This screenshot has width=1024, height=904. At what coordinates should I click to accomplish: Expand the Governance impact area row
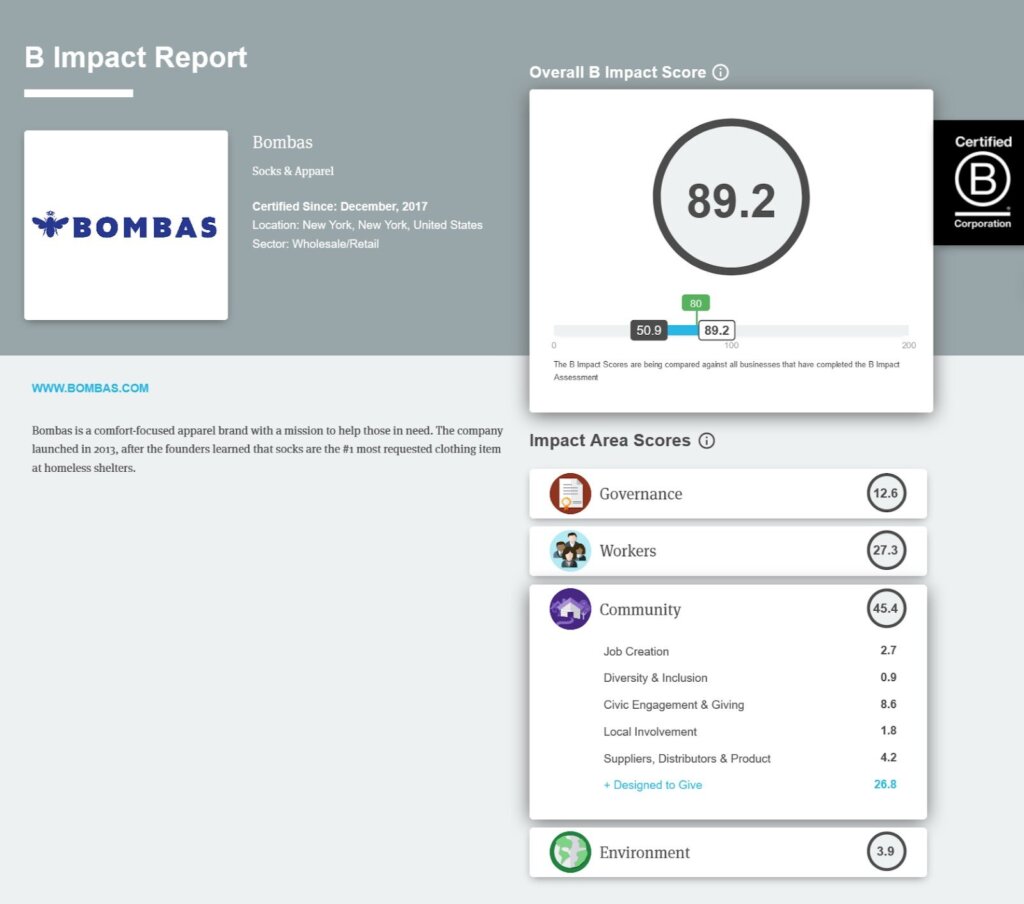[x=728, y=494]
